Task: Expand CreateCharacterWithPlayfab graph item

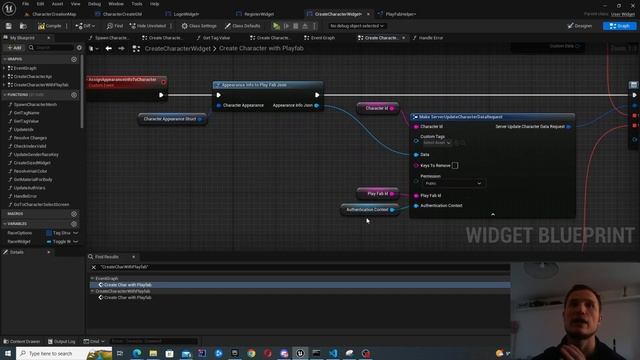Action: pyautogui.click(x=4, y=85)
